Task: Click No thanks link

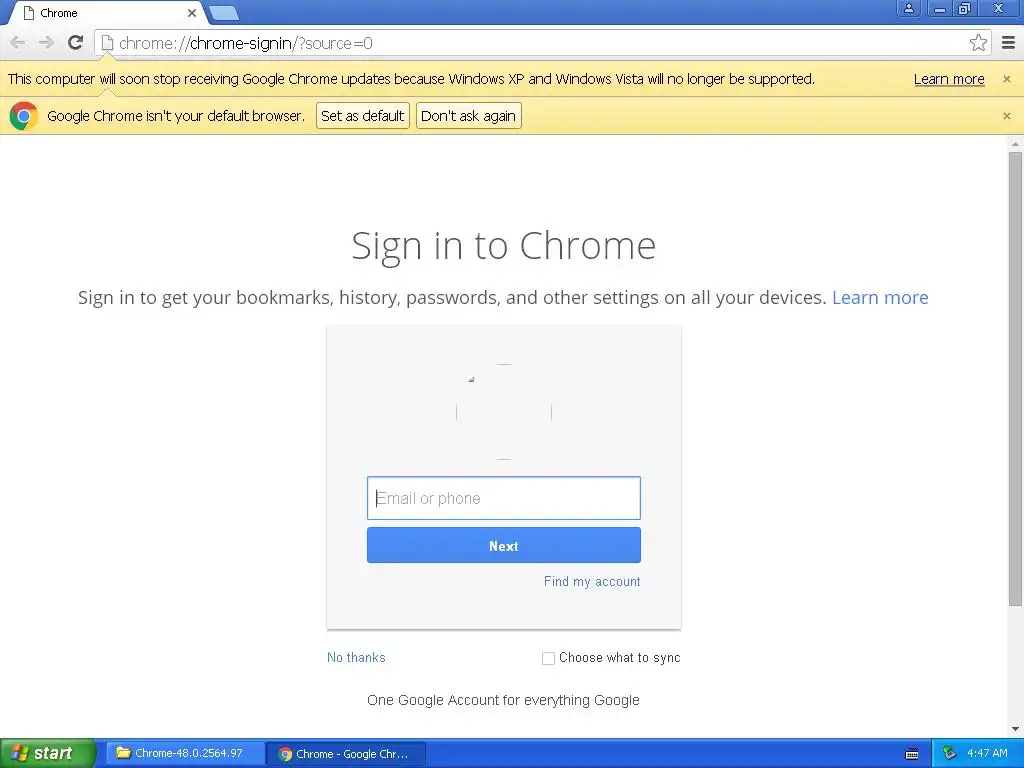Action: pos(356,658)
